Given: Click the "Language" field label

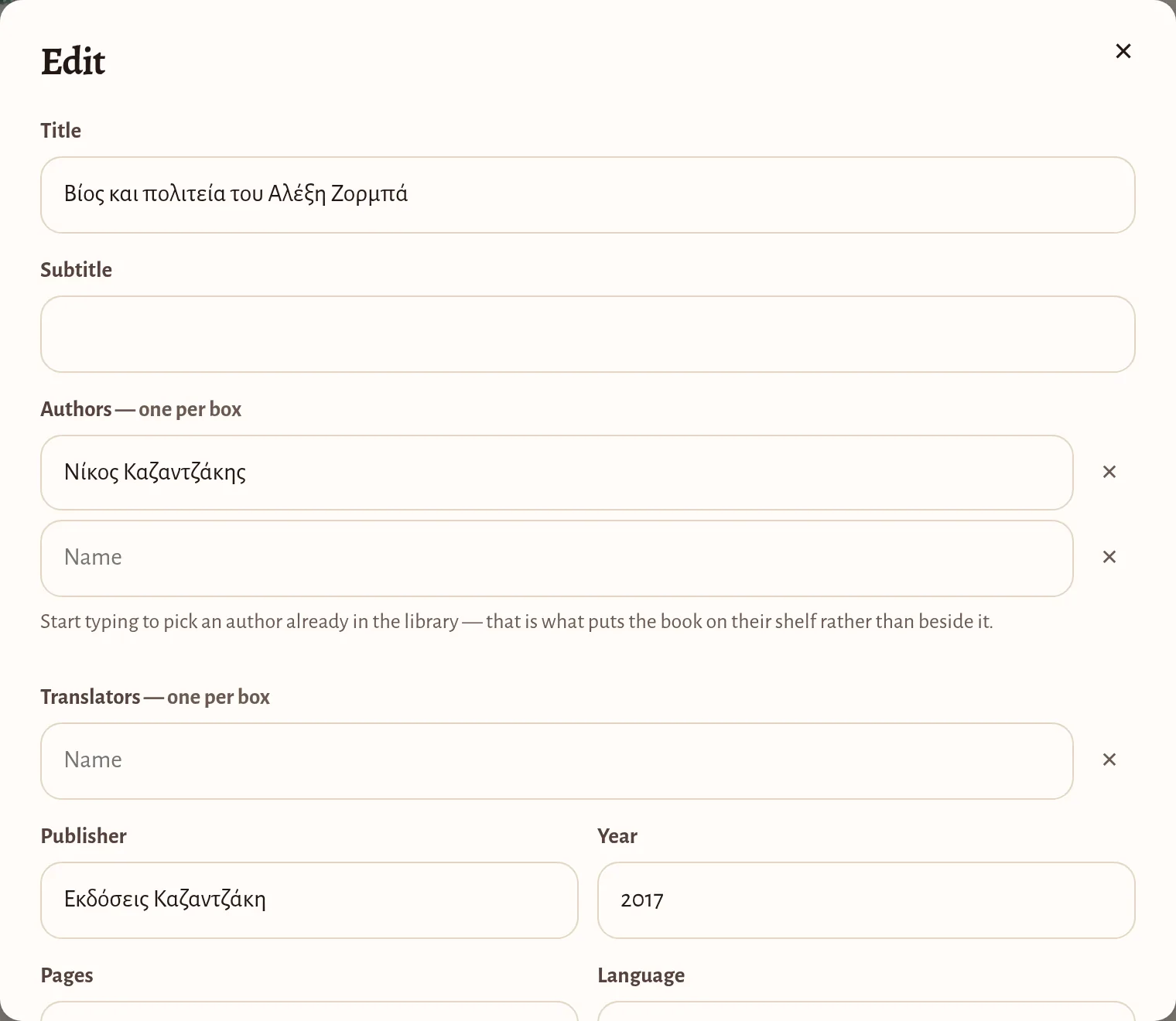Looking at the screenshot, I should click(641, 975).
